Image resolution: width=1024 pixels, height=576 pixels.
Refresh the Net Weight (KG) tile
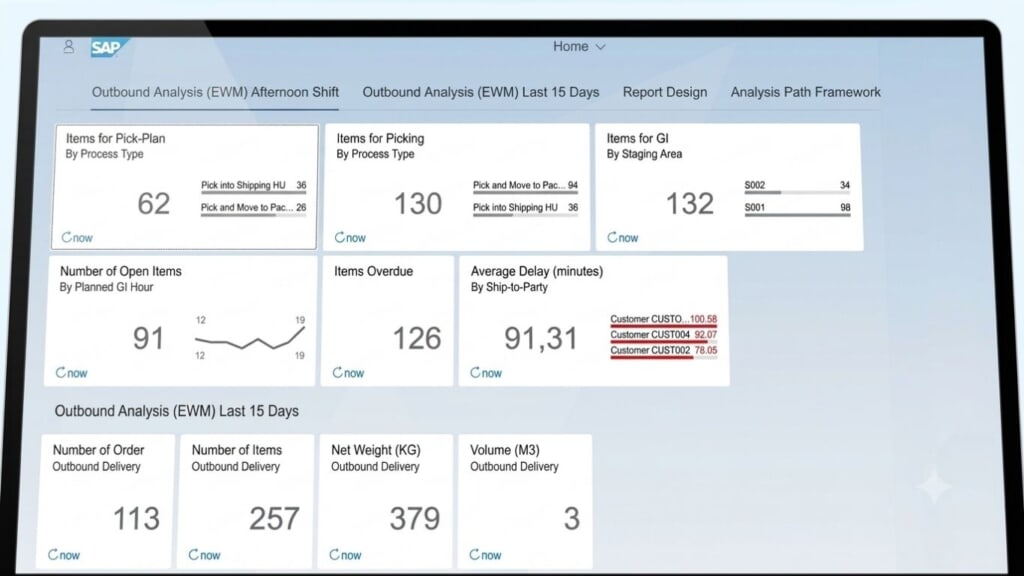(345, 555)
